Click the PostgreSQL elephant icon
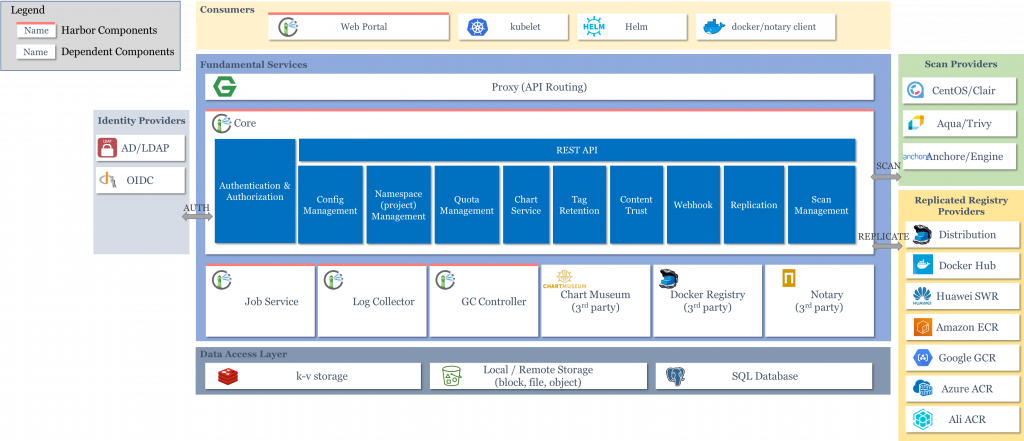Viewport: 1024px width, 441px height. click(675, 376)
